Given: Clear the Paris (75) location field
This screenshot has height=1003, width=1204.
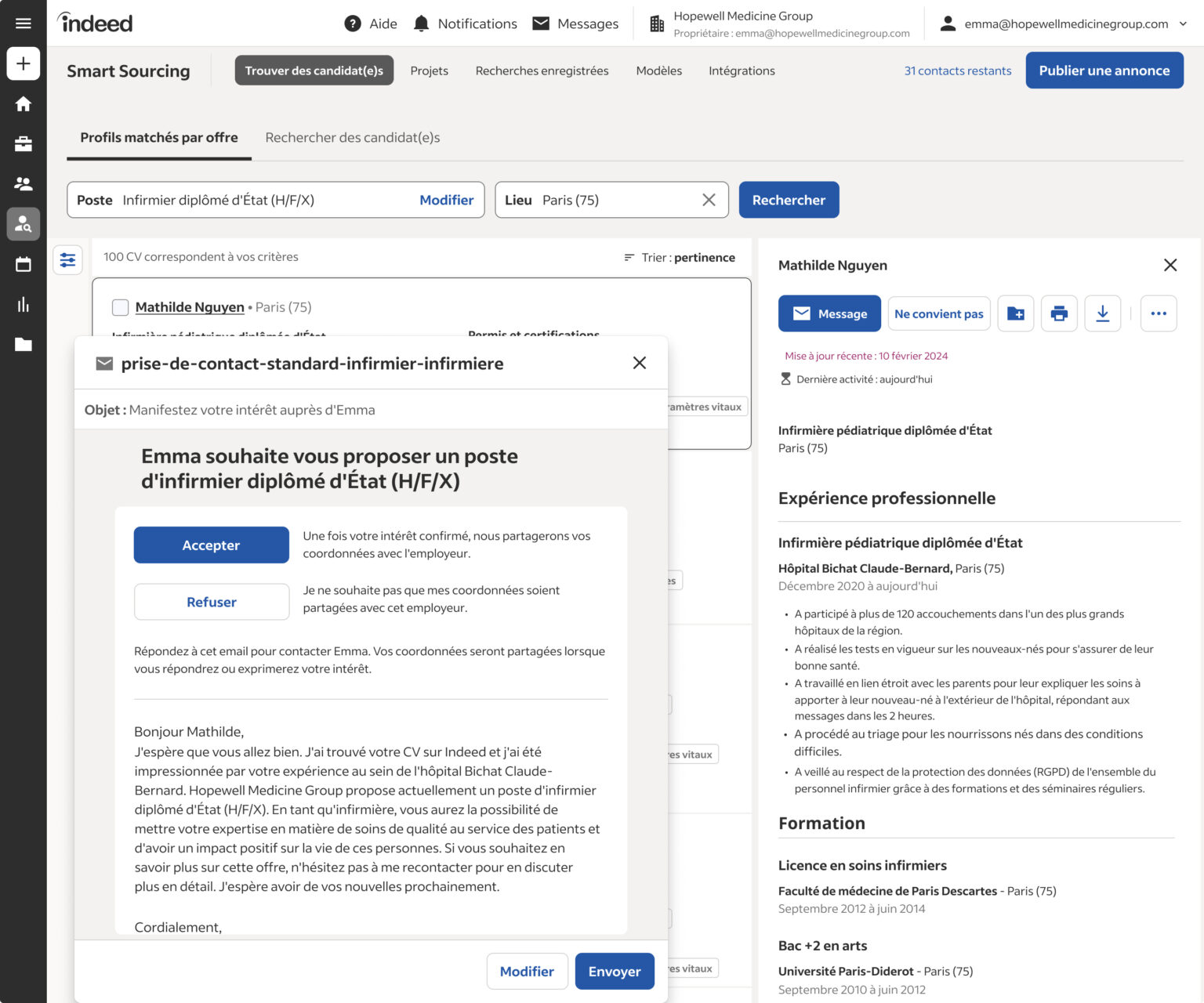Looking at the screenshot, I should [x=708, y=200].
